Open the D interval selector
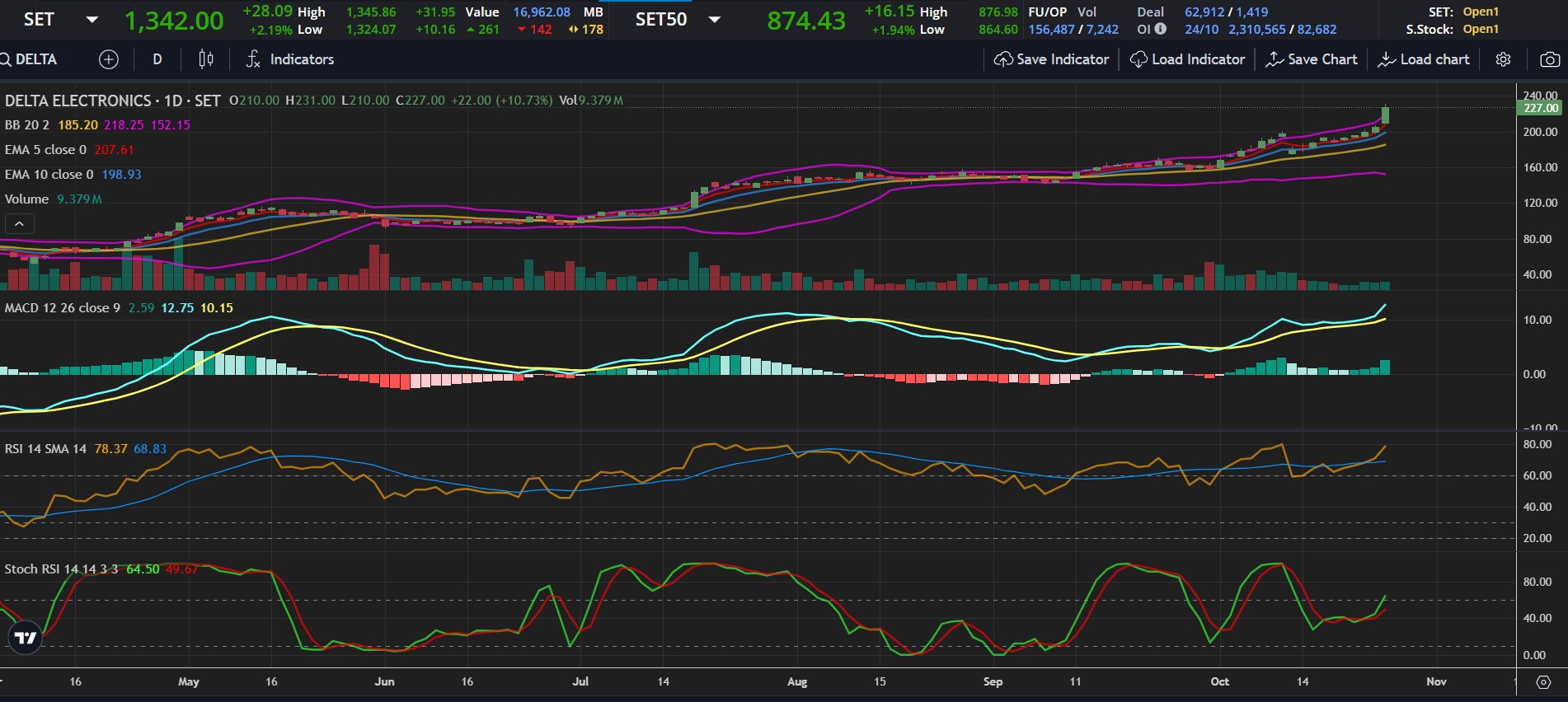The width and height of the screenshot is (1568, 702). tap(157, 59)
